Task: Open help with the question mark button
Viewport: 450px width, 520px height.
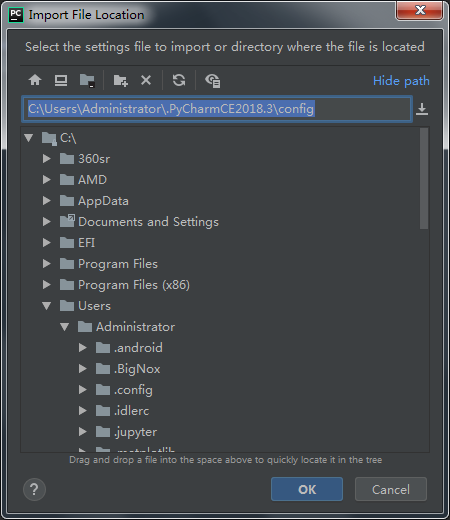Action: click(34, 489)
